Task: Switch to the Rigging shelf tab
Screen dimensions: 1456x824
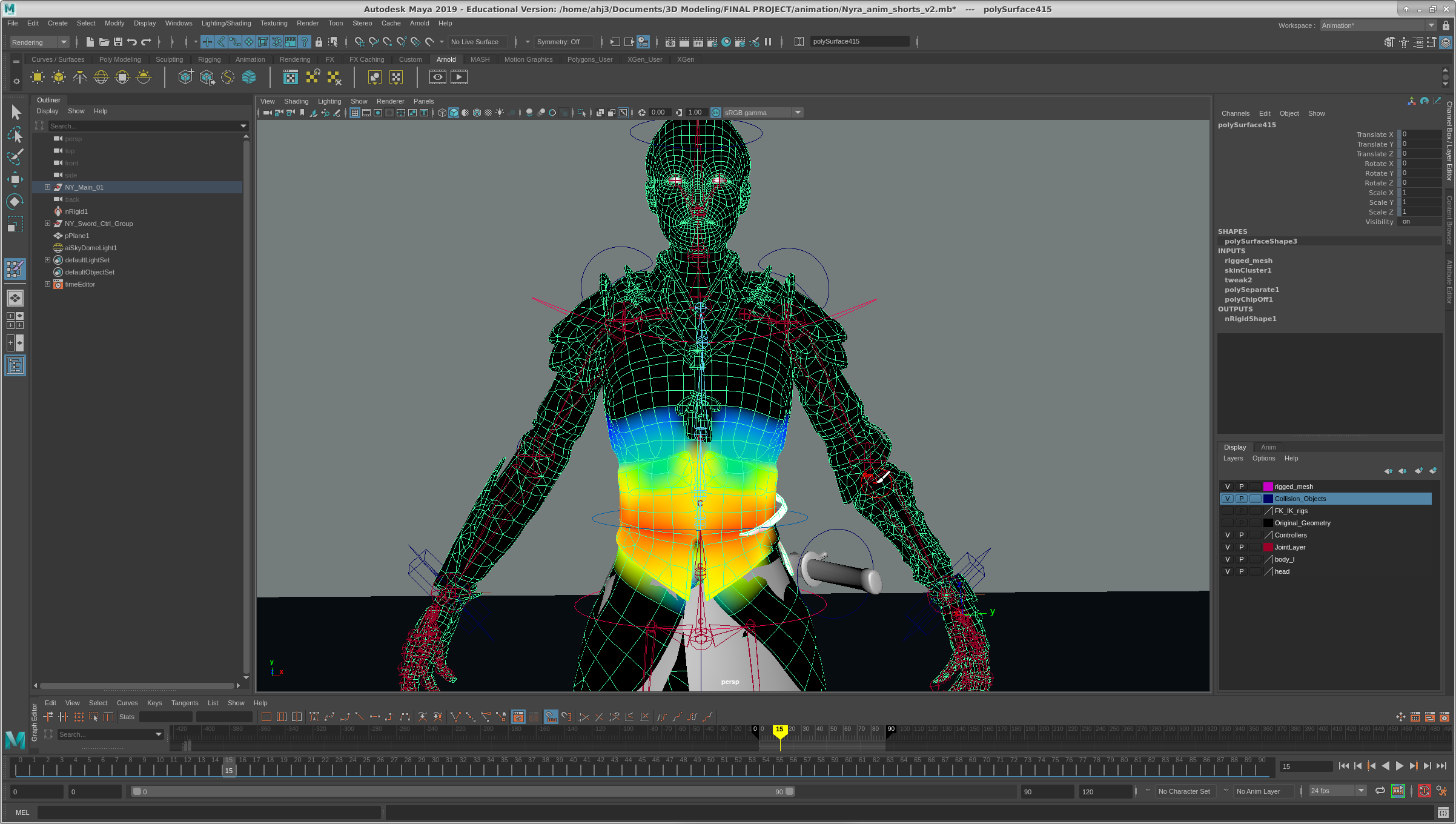Action: point(209,59)
